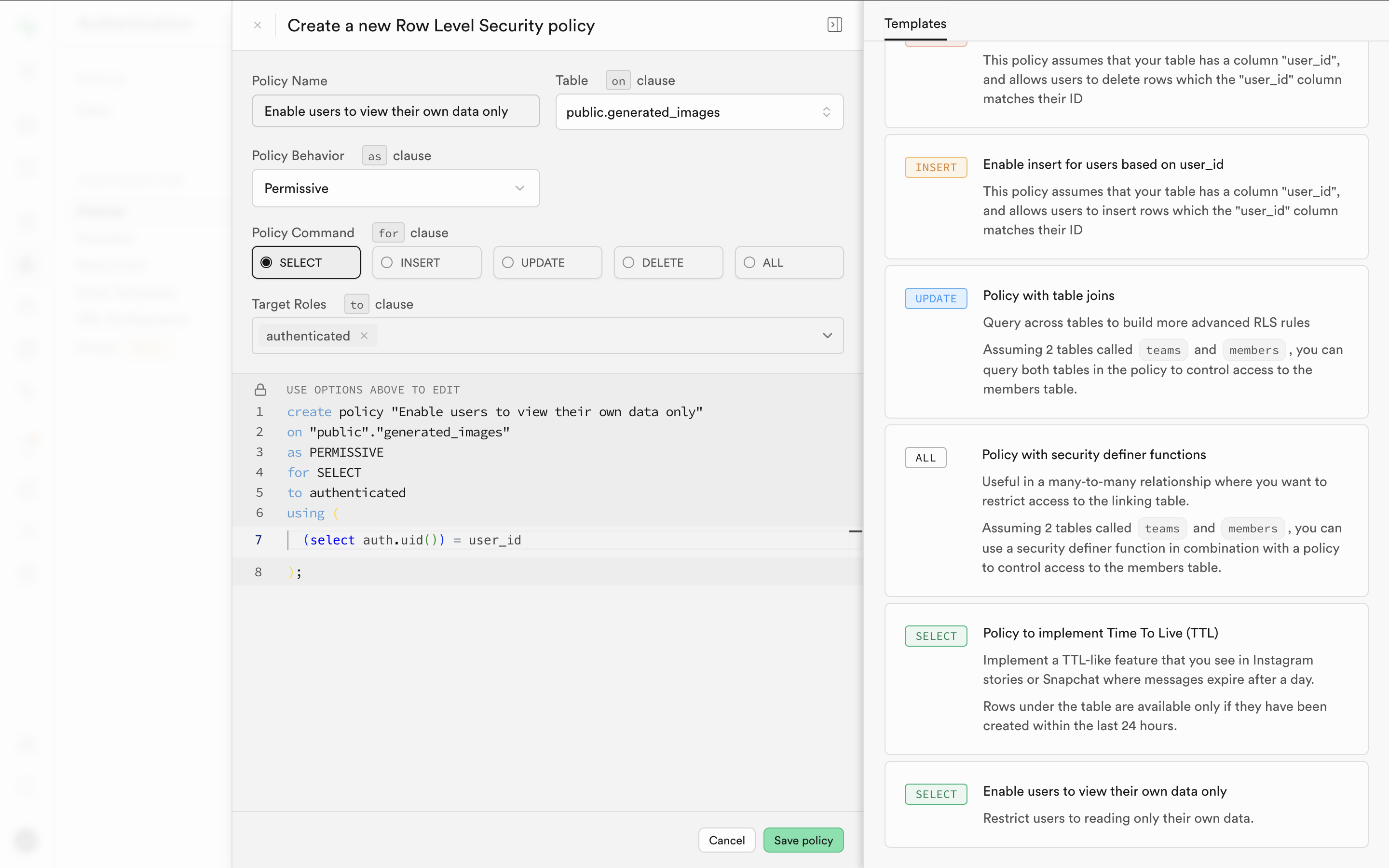Click the SELECT badge on TTL template
Viewport: 1389px width, 868px height.
pyautogui.click(x=936, y=636)
